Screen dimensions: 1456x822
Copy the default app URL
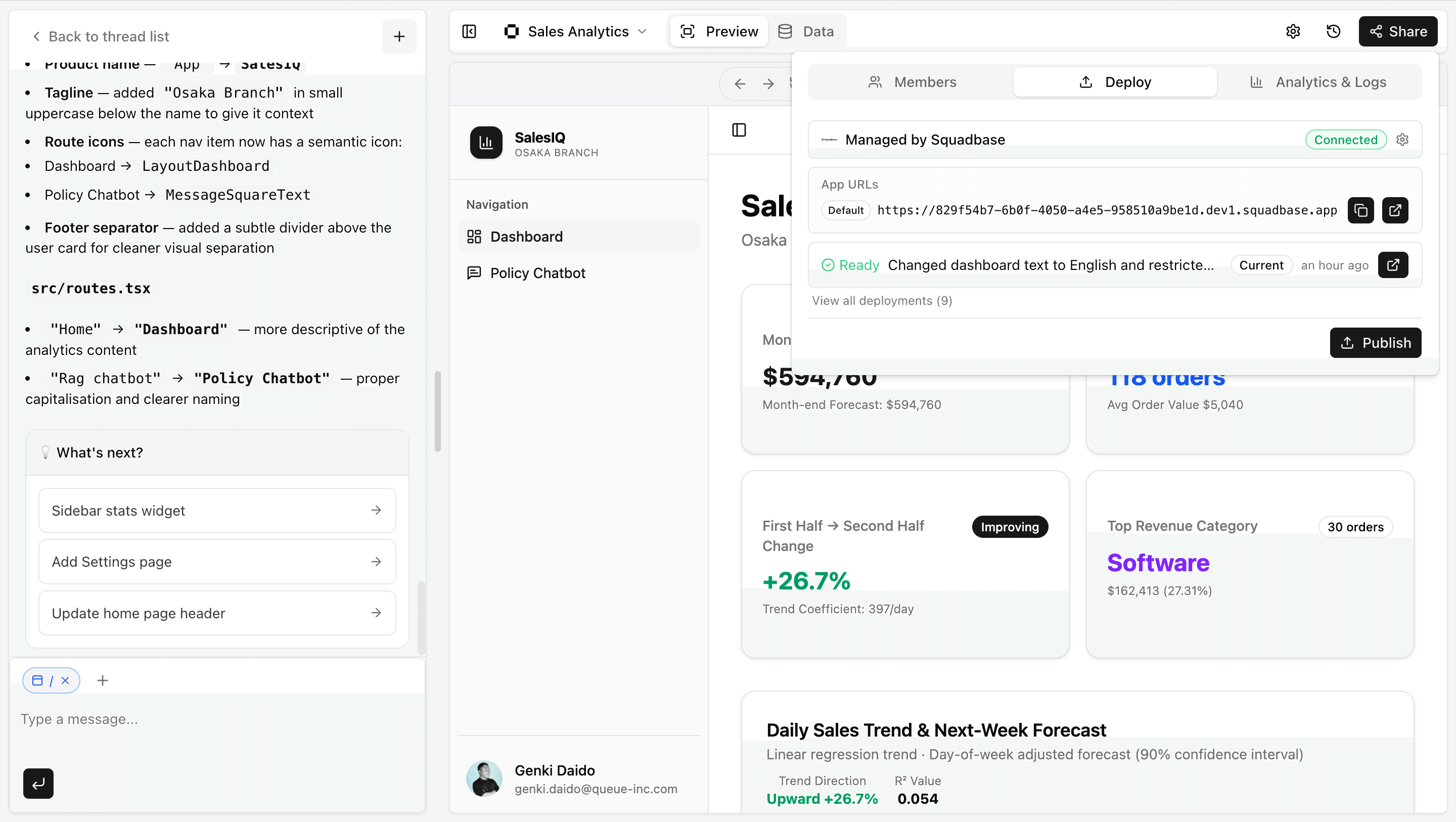(x=1360, y=210)
